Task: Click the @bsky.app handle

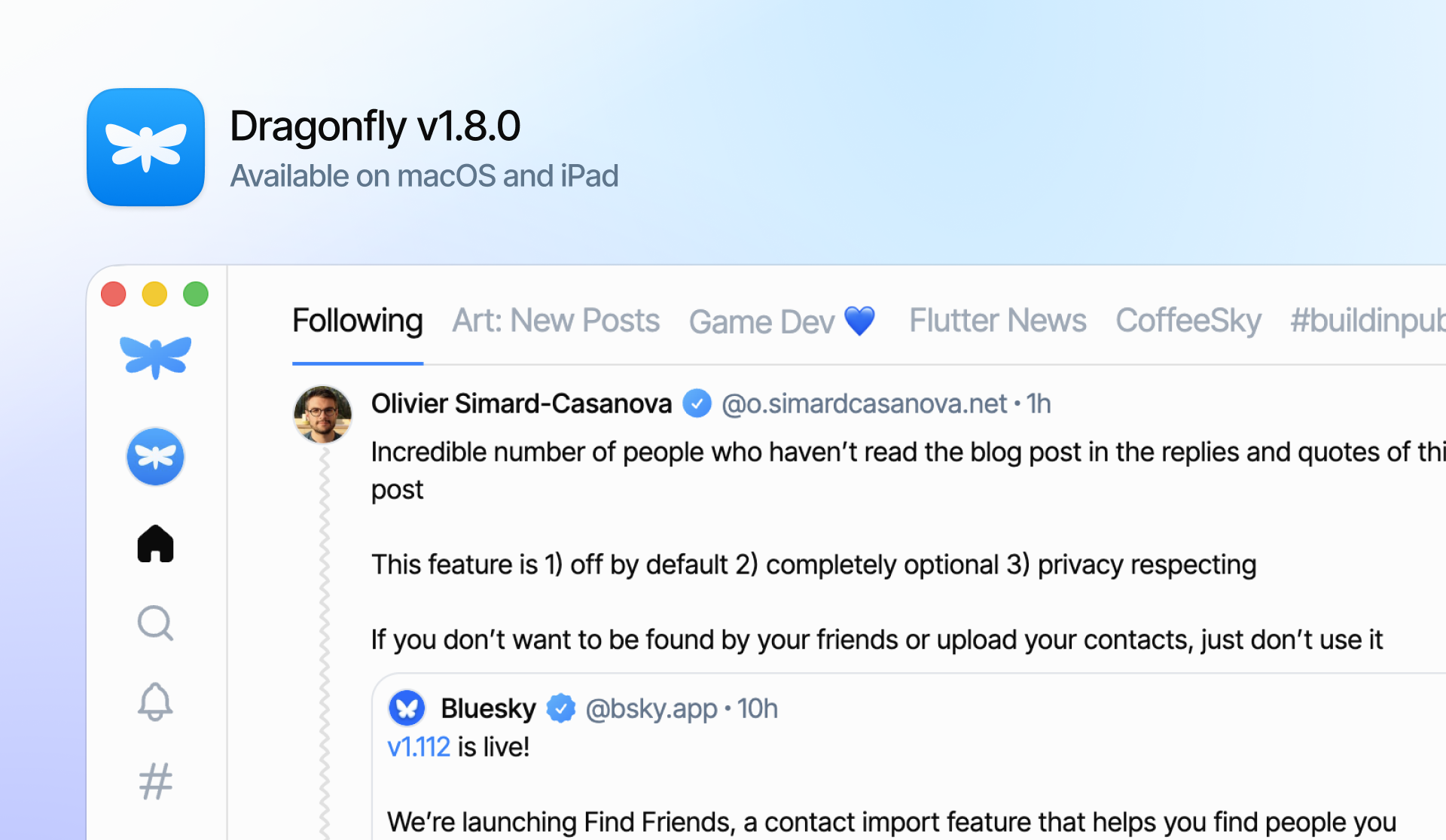Action: (x=651, y=709)
